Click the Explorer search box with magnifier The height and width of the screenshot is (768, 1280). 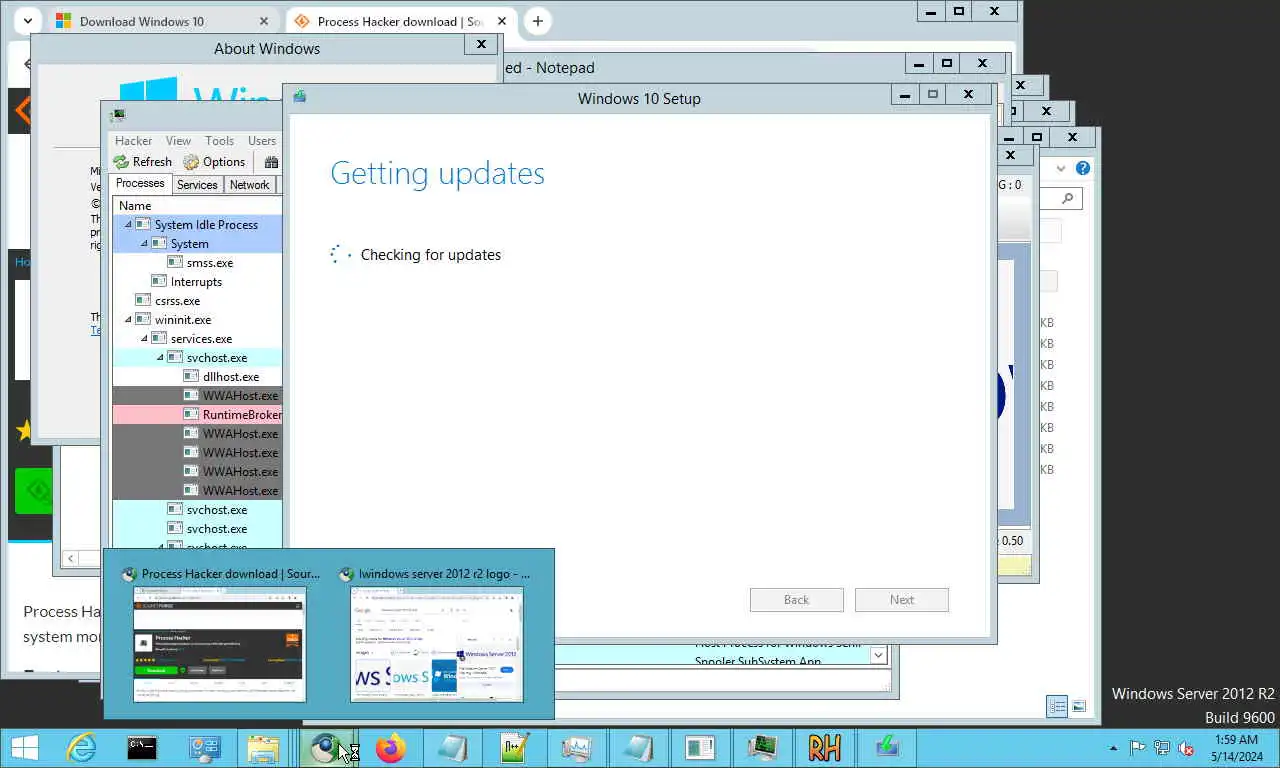(x=1060, y=199)
